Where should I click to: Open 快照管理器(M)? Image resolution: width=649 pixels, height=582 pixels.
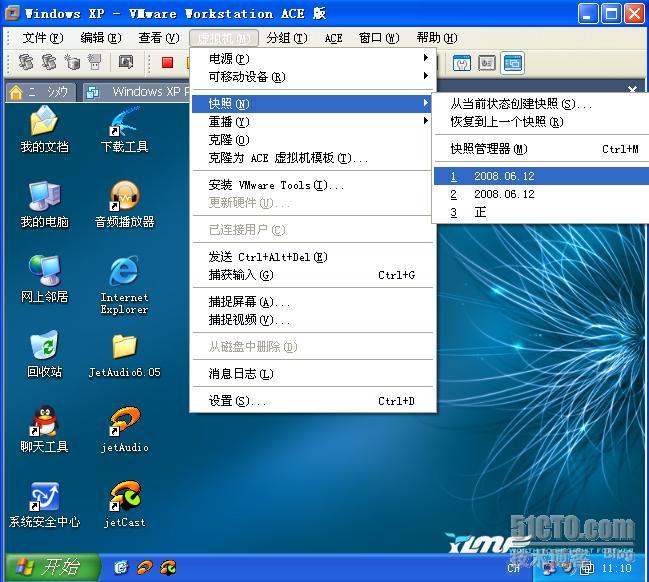[541, 149]
